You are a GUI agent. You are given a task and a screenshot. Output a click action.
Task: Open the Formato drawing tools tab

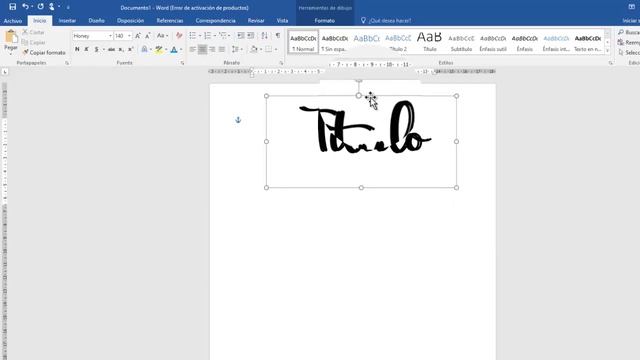(324, 20)
